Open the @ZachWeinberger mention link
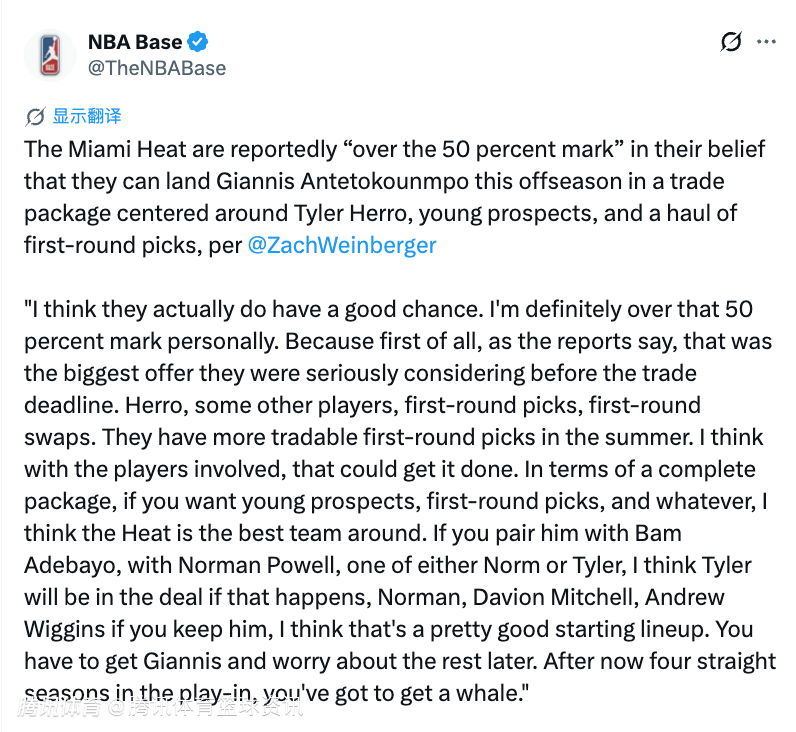 click(342, 245)
